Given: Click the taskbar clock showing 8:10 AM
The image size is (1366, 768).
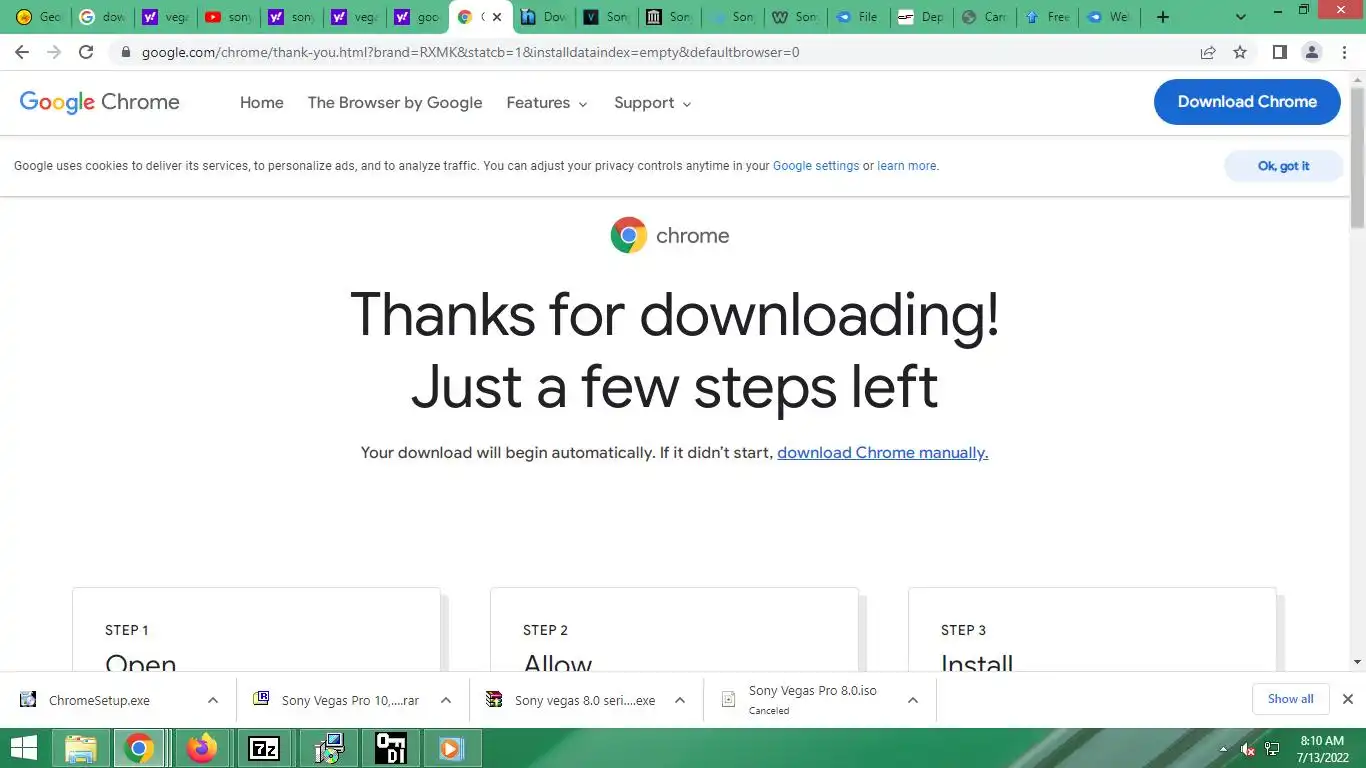Looking at the screenshot, I should point(1321,749).
